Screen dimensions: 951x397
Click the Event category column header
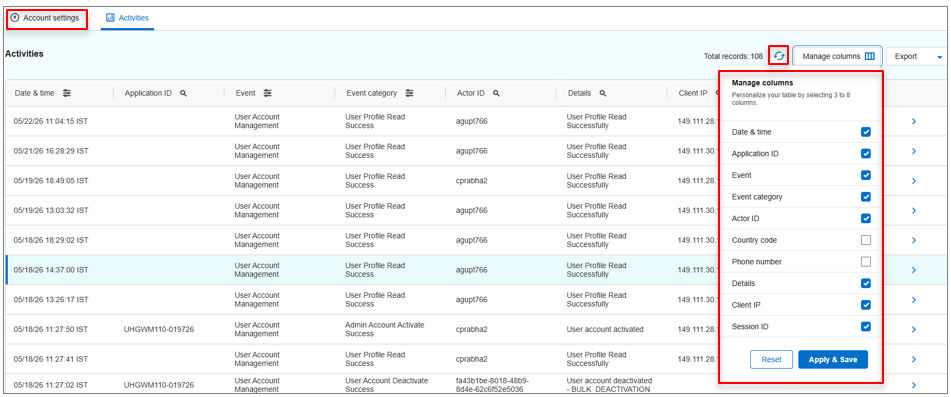tap(371, 93)
